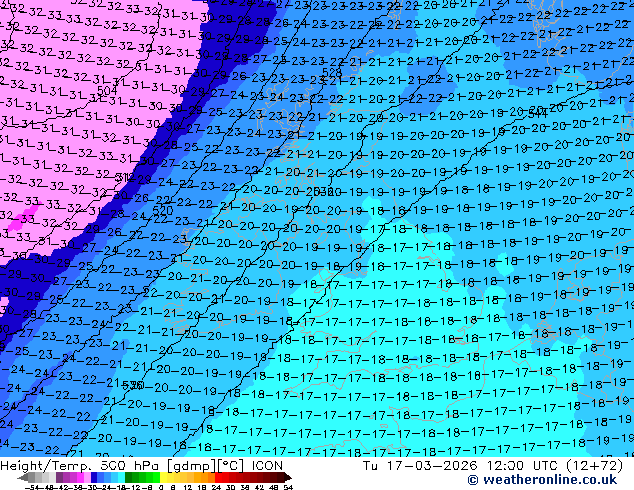Select the dark purple legend swatch
634x490 pixels.
(59, 477)
